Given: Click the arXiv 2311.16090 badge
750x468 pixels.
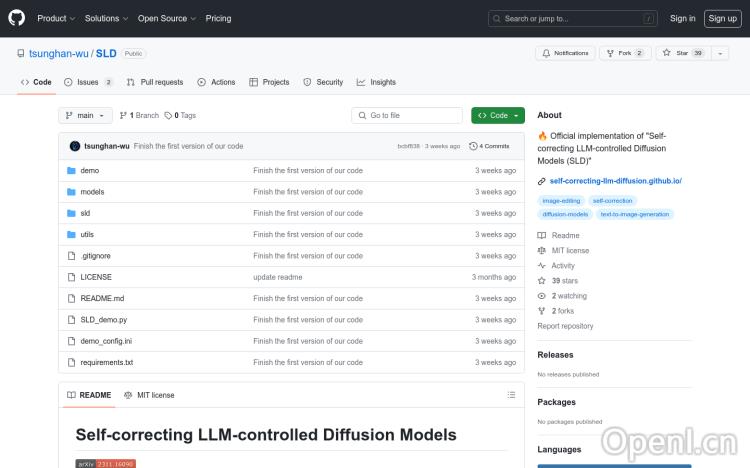Looking at the screenshot, I should point(106,464).
